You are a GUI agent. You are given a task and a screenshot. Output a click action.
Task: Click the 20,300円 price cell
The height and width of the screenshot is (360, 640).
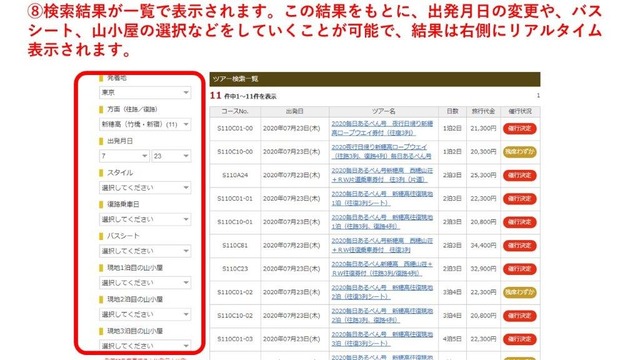[x=483, y=152]
